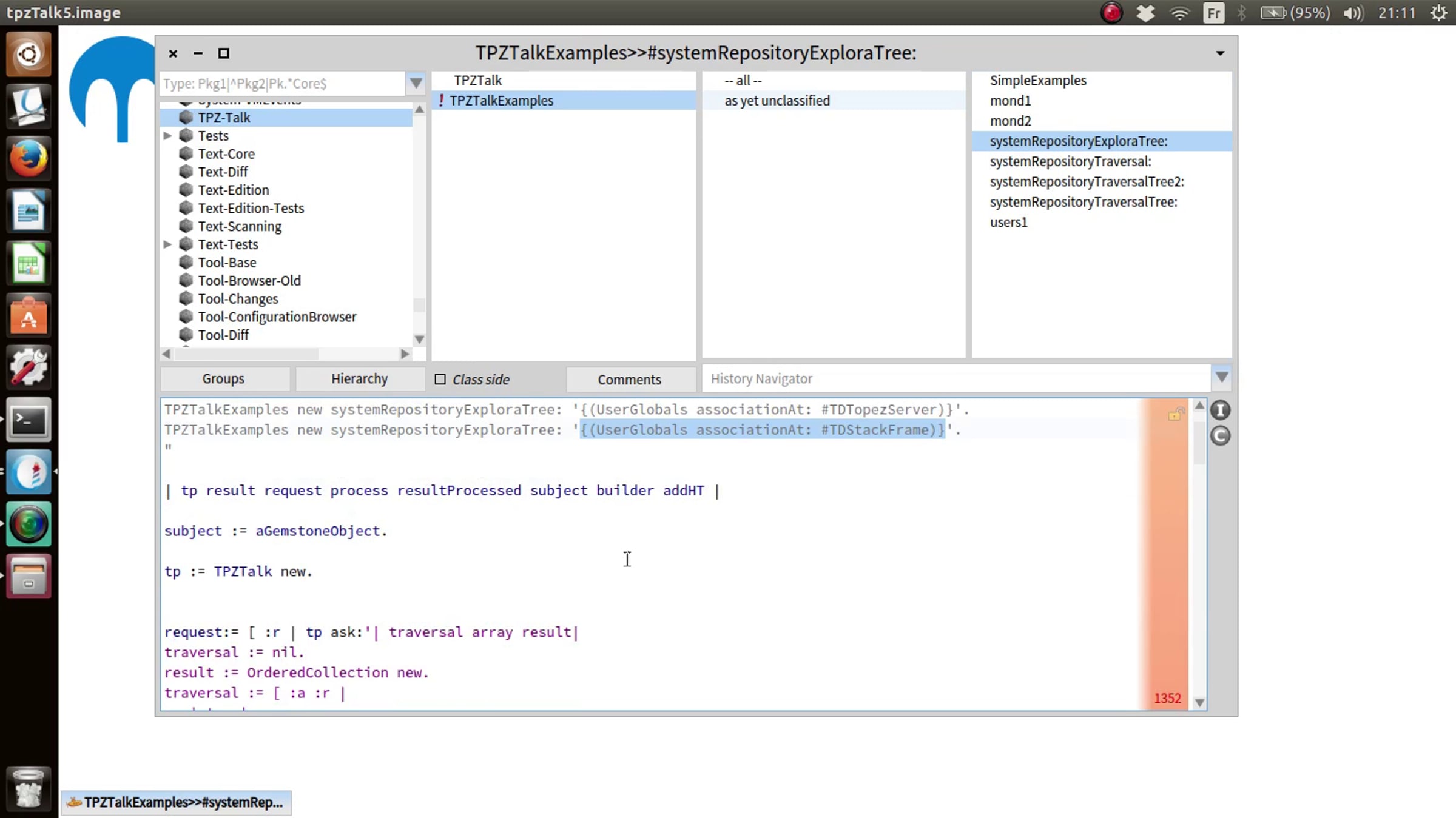This screenshot has width=1456, height=818.
Task: Expand the Tests package tree node
Action: pyautogui.click(x=167, y=136)
